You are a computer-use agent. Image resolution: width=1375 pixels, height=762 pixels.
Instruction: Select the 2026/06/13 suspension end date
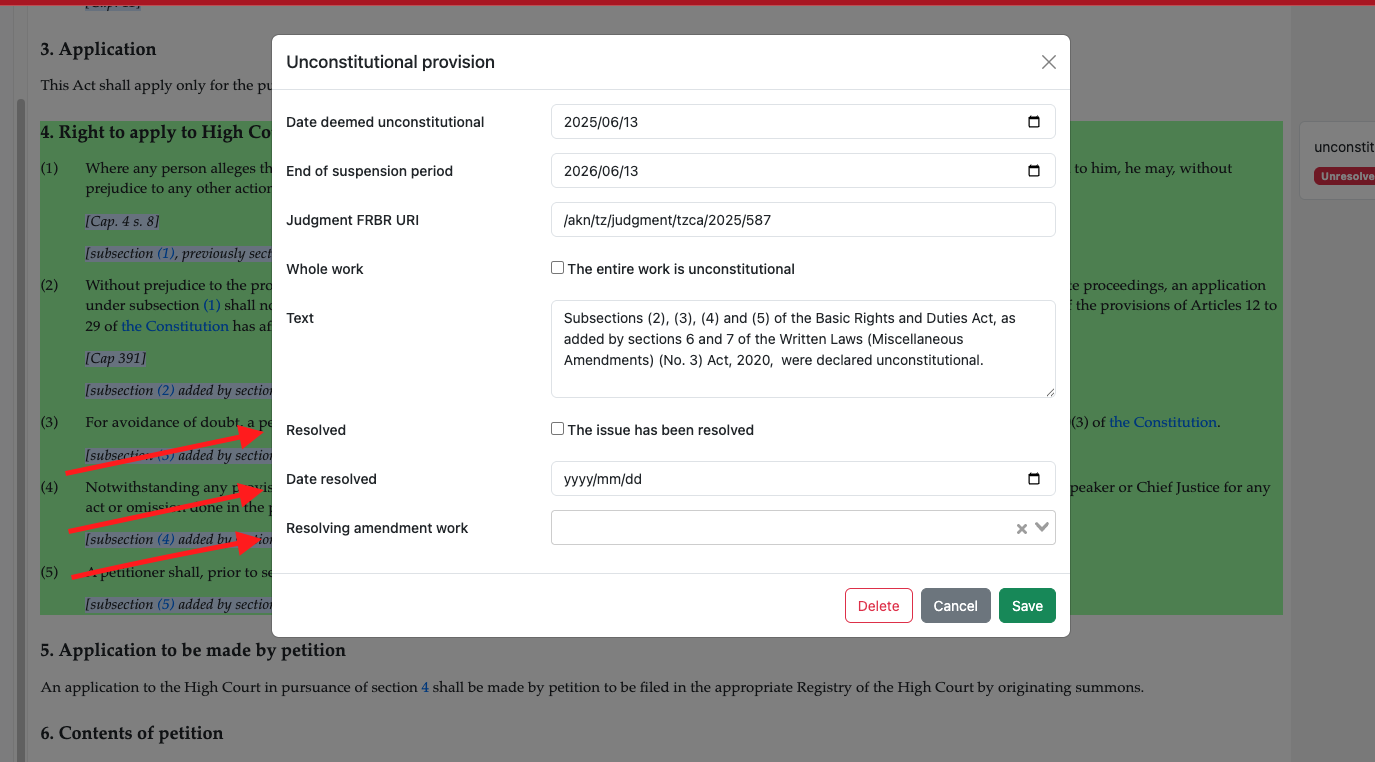601,171
